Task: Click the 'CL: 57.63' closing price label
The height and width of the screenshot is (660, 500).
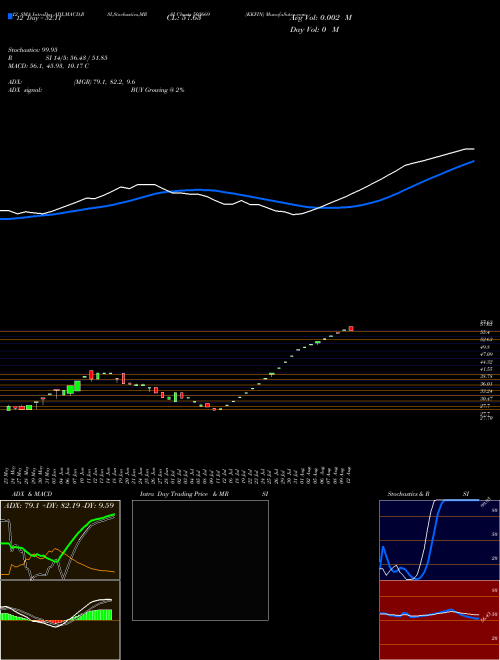Action: (184, 18)
